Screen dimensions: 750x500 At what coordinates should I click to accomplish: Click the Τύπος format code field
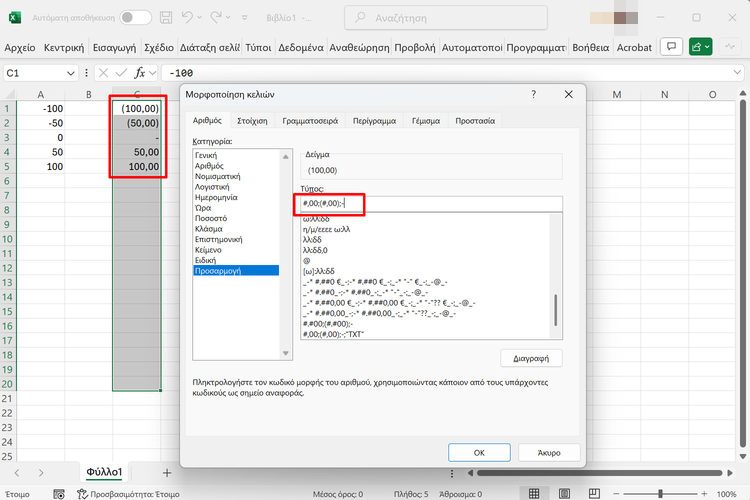[431, 204]
